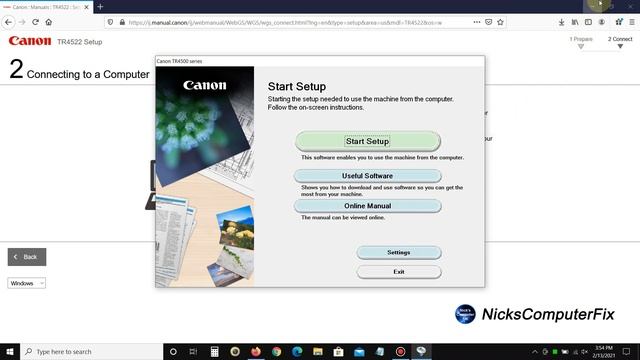Click the browser forward arrow
Viewport: 640px width, 360px height.
tap(22, 22)
